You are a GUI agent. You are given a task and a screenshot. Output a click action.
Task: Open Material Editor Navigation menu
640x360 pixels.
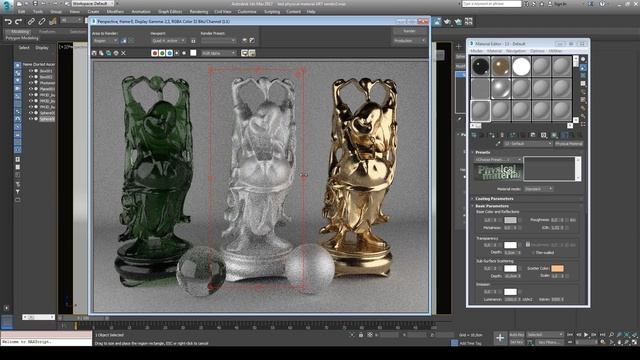coord(516,51)
